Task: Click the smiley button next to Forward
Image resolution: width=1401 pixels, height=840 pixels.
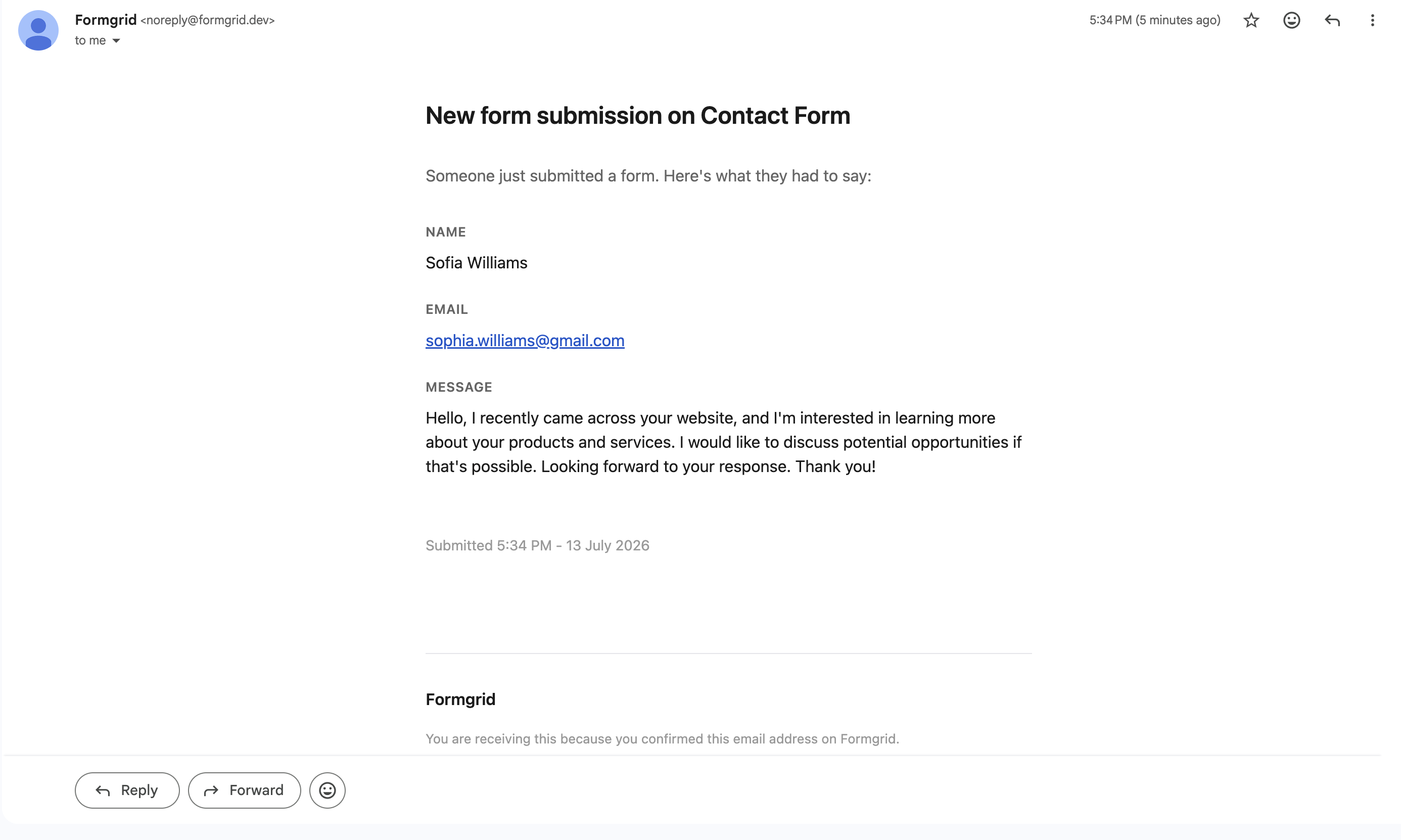Action: pos(327,790)
